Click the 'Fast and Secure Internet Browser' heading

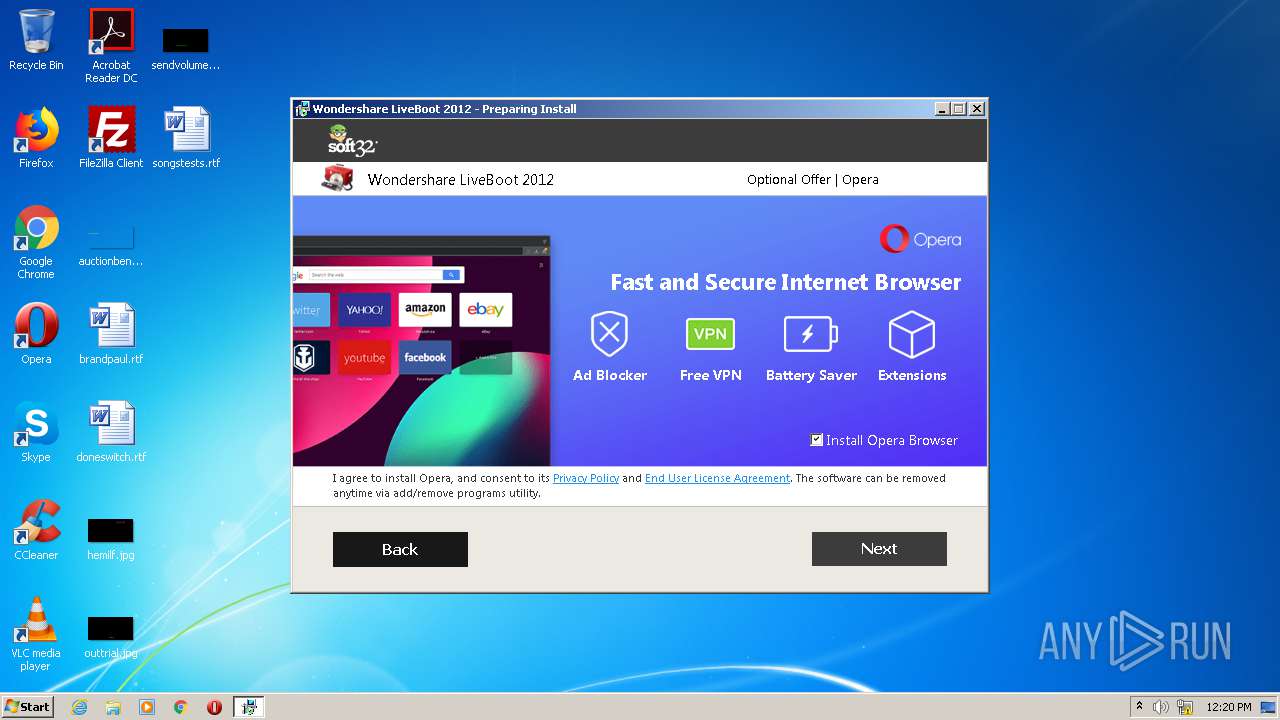[786, 282]
